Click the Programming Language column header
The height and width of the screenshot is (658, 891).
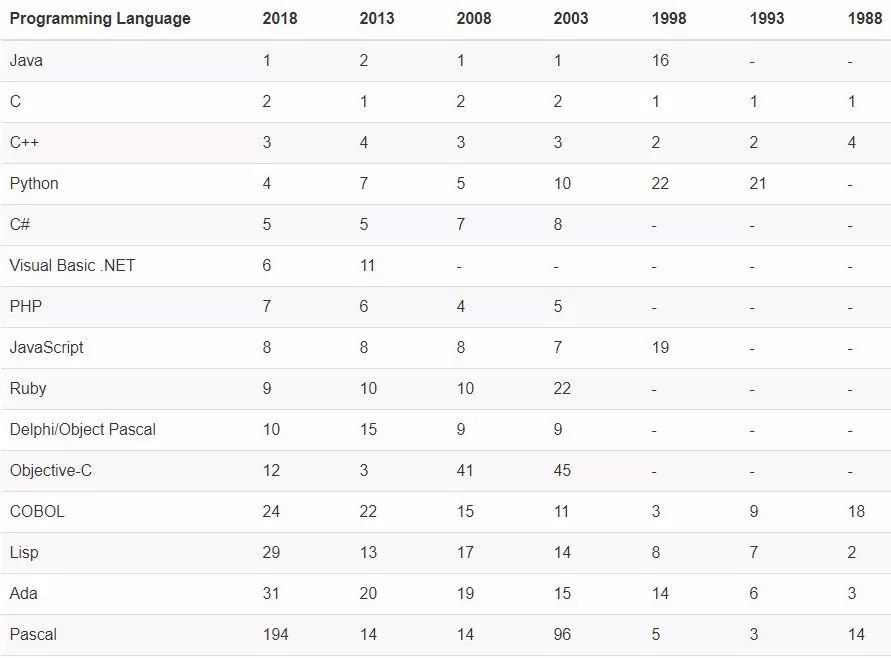pos(100,19)
